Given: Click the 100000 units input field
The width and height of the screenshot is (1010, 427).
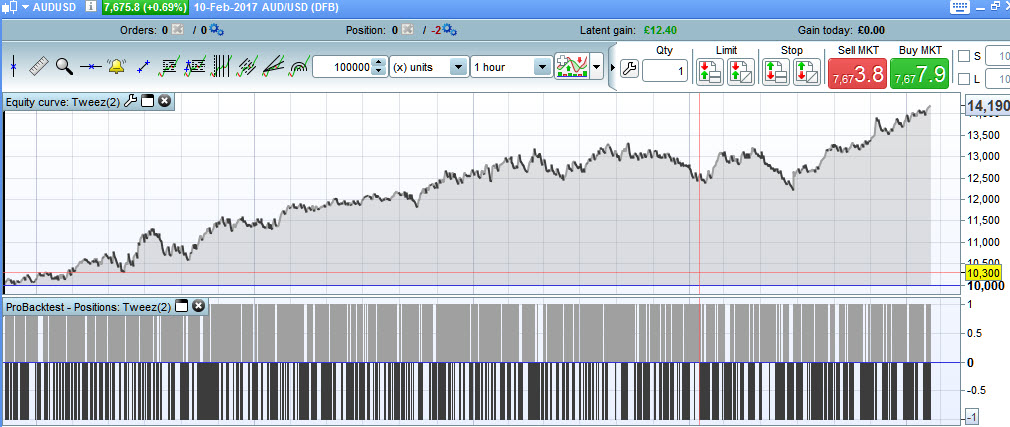Looking at the screenshot, I should coord(343,67).
